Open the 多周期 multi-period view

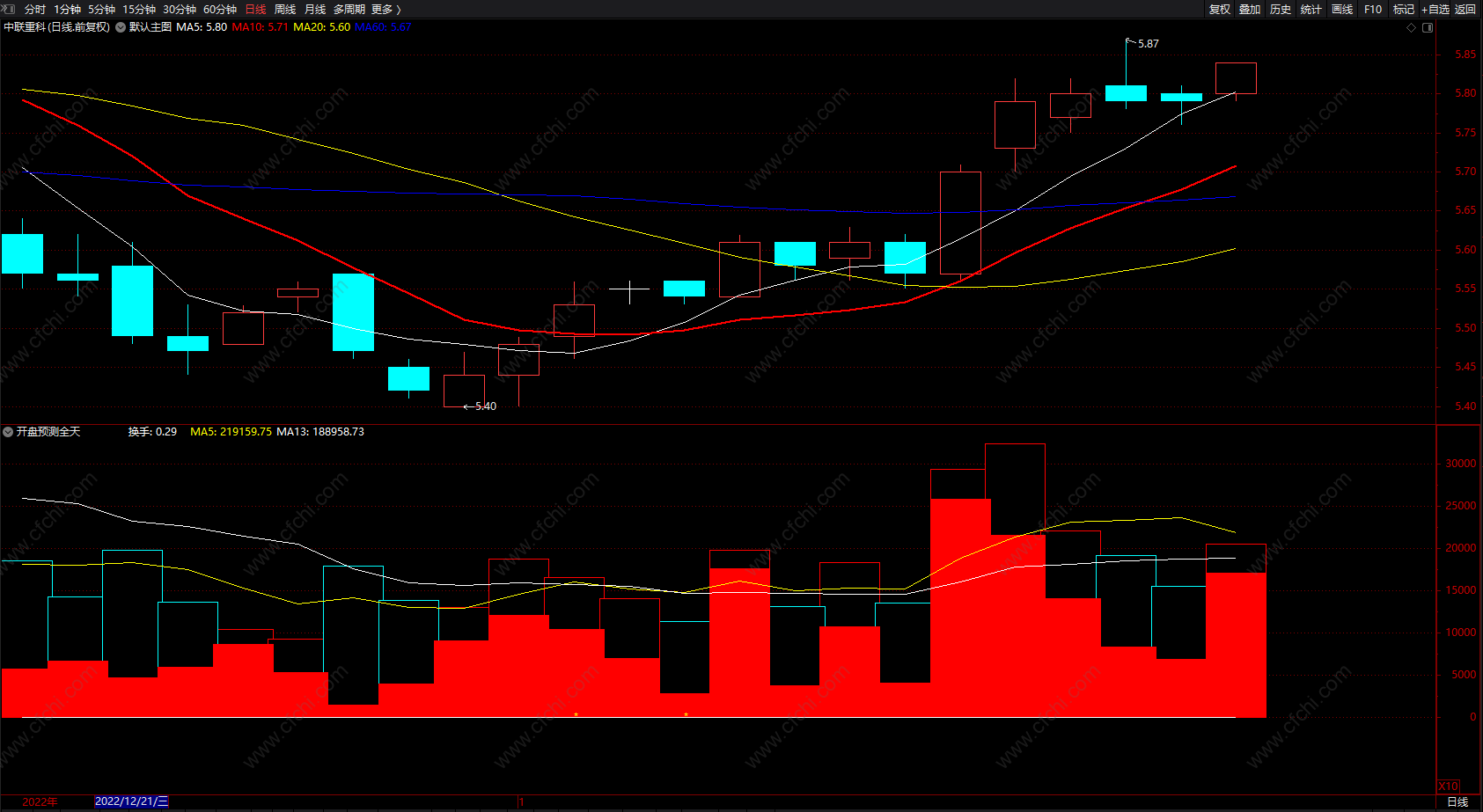click(x=349, y=9)
